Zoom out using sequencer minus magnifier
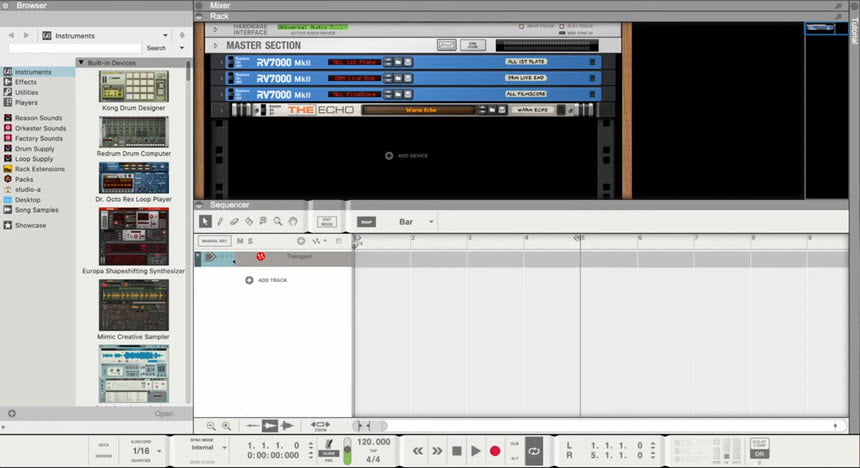860x468 pixels. (x=211, y=426)
